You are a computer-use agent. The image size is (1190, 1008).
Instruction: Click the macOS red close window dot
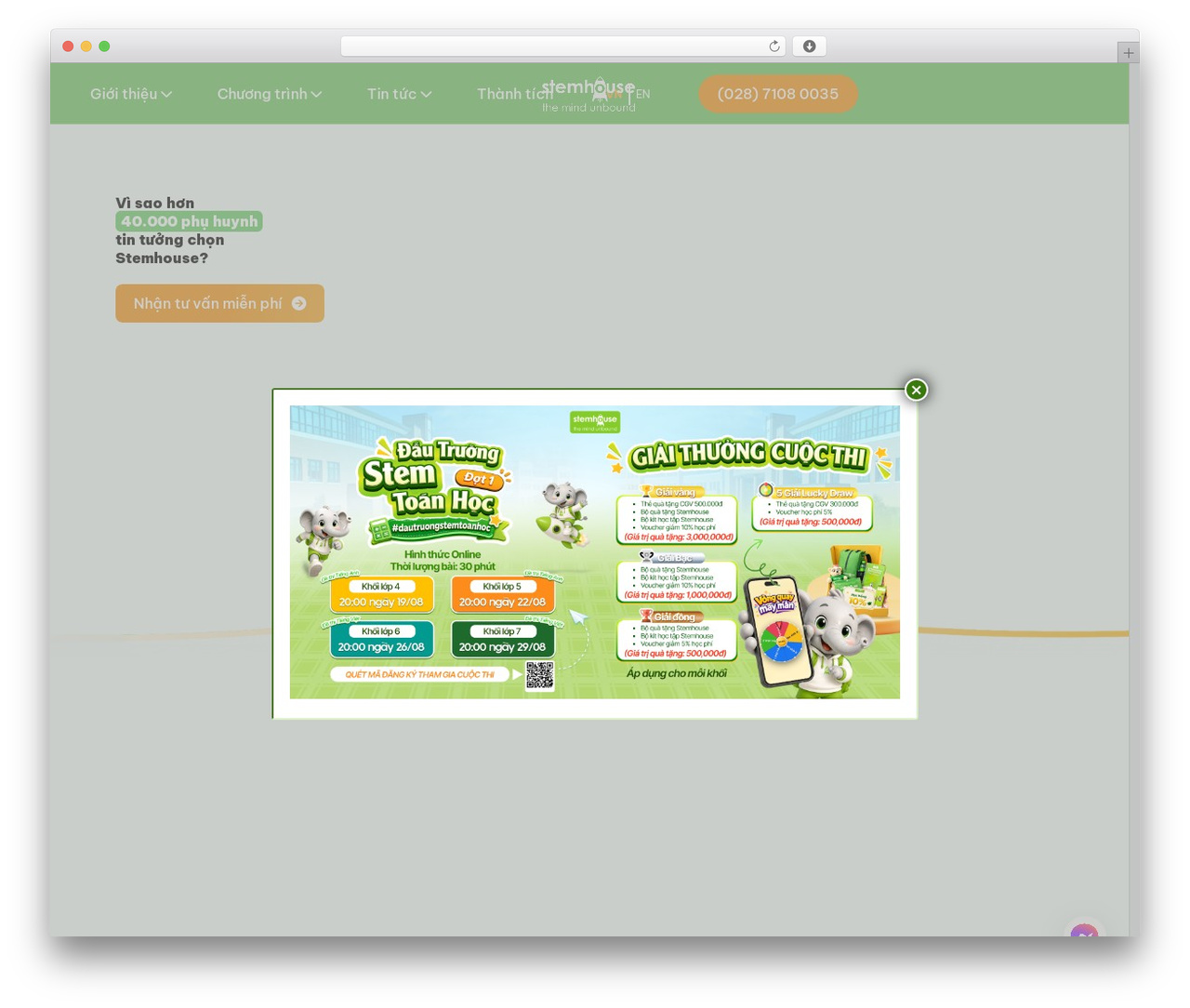pyautogui.click(x=68, y=46)
